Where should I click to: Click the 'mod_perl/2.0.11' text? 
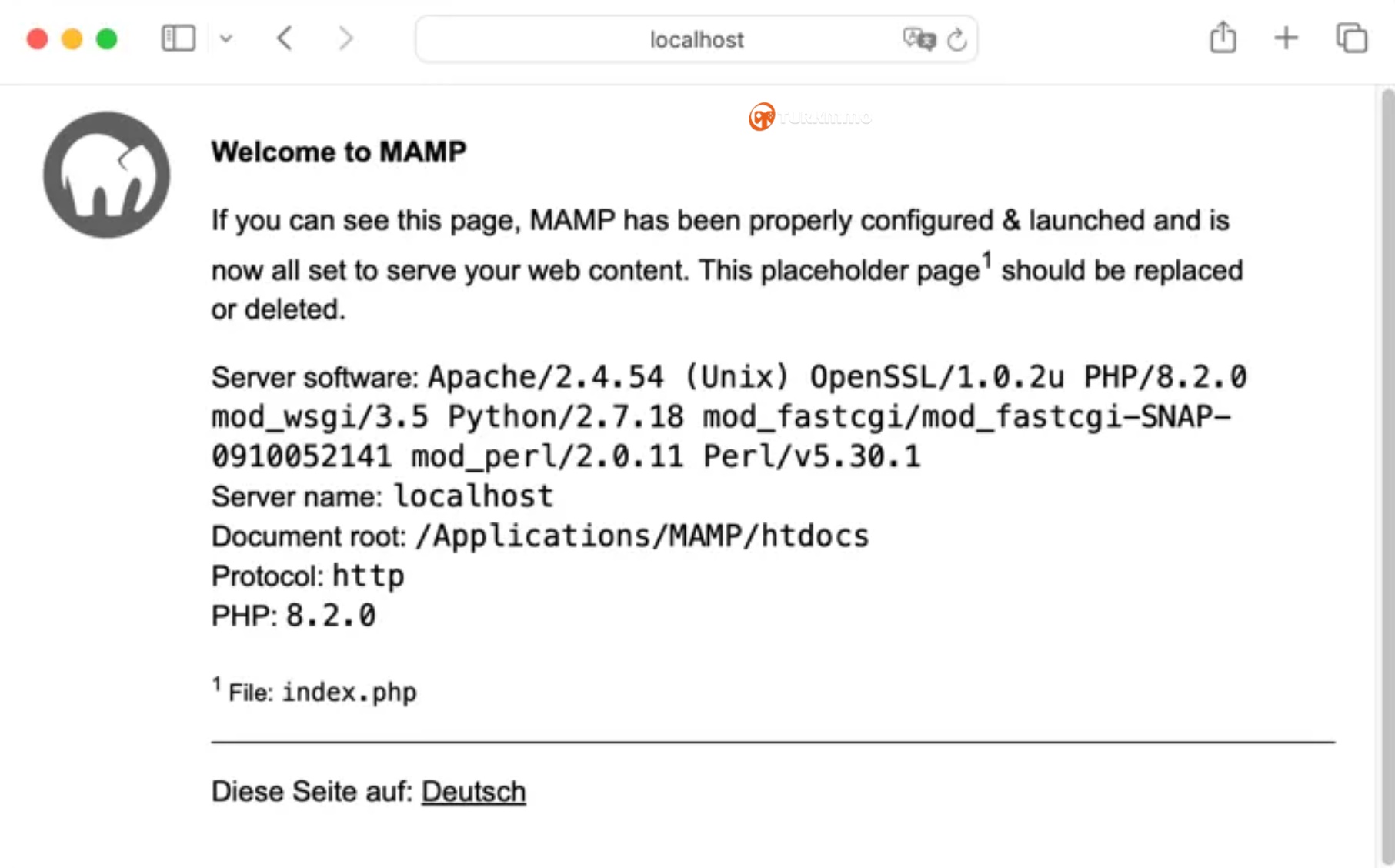point(547,456)
